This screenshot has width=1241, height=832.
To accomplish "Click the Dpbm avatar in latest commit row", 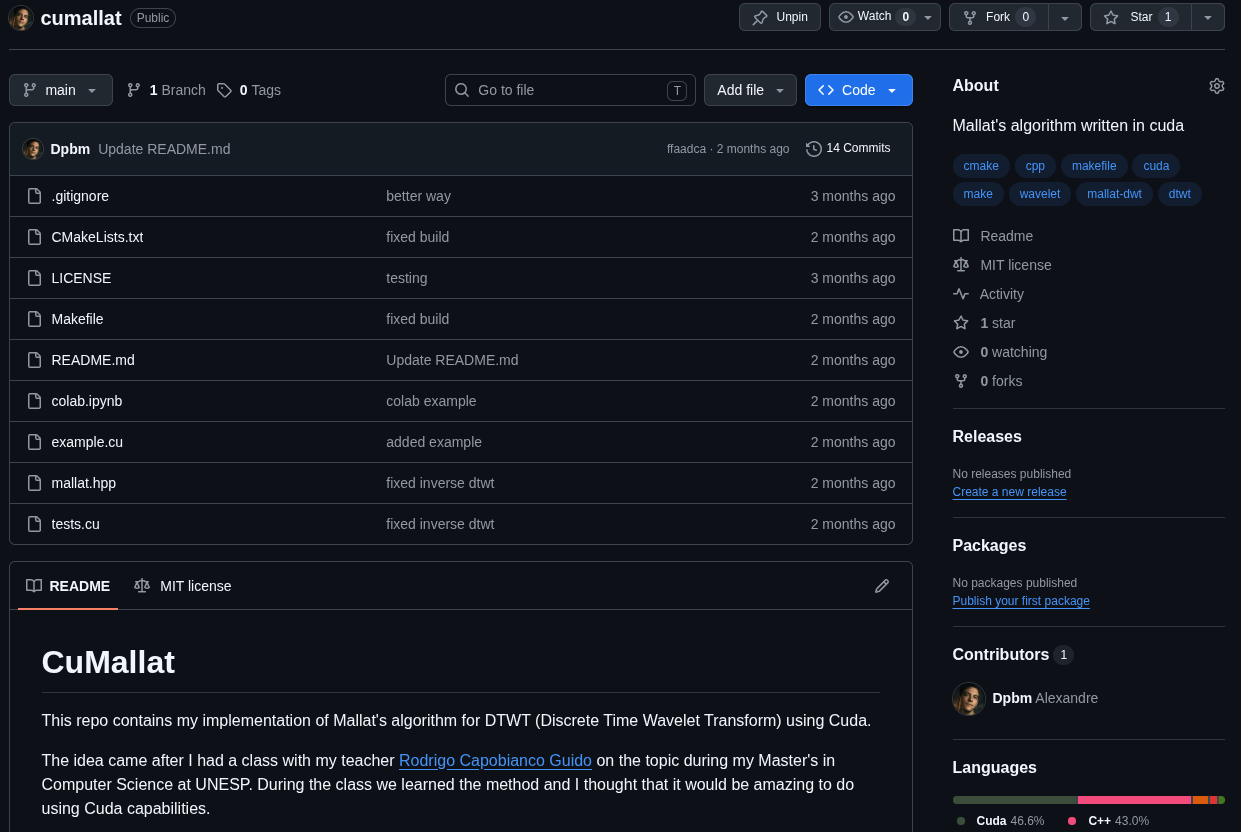I will tap(33, 149).
